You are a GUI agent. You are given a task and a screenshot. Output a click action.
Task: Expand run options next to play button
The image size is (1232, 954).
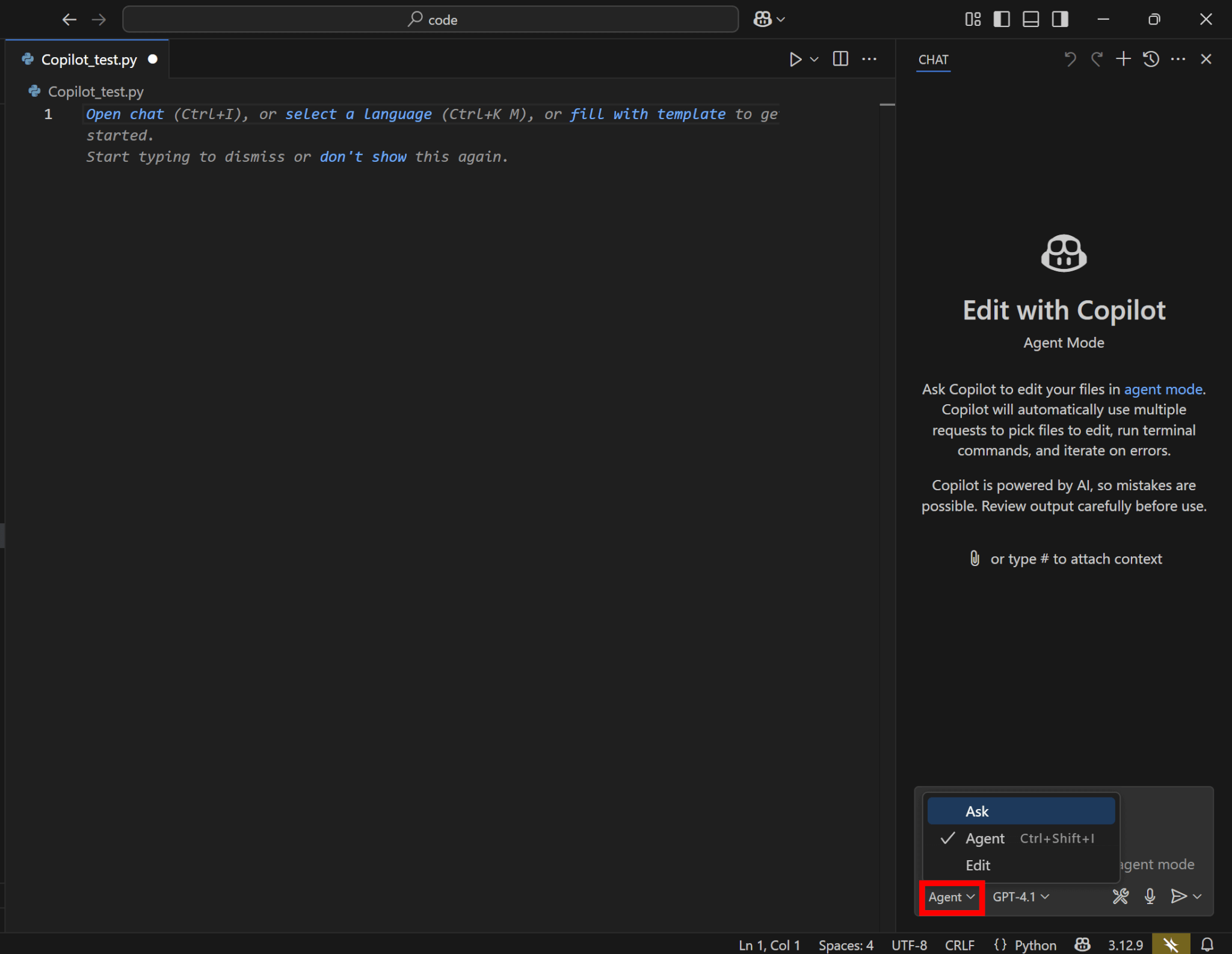[x=814, y=59]
